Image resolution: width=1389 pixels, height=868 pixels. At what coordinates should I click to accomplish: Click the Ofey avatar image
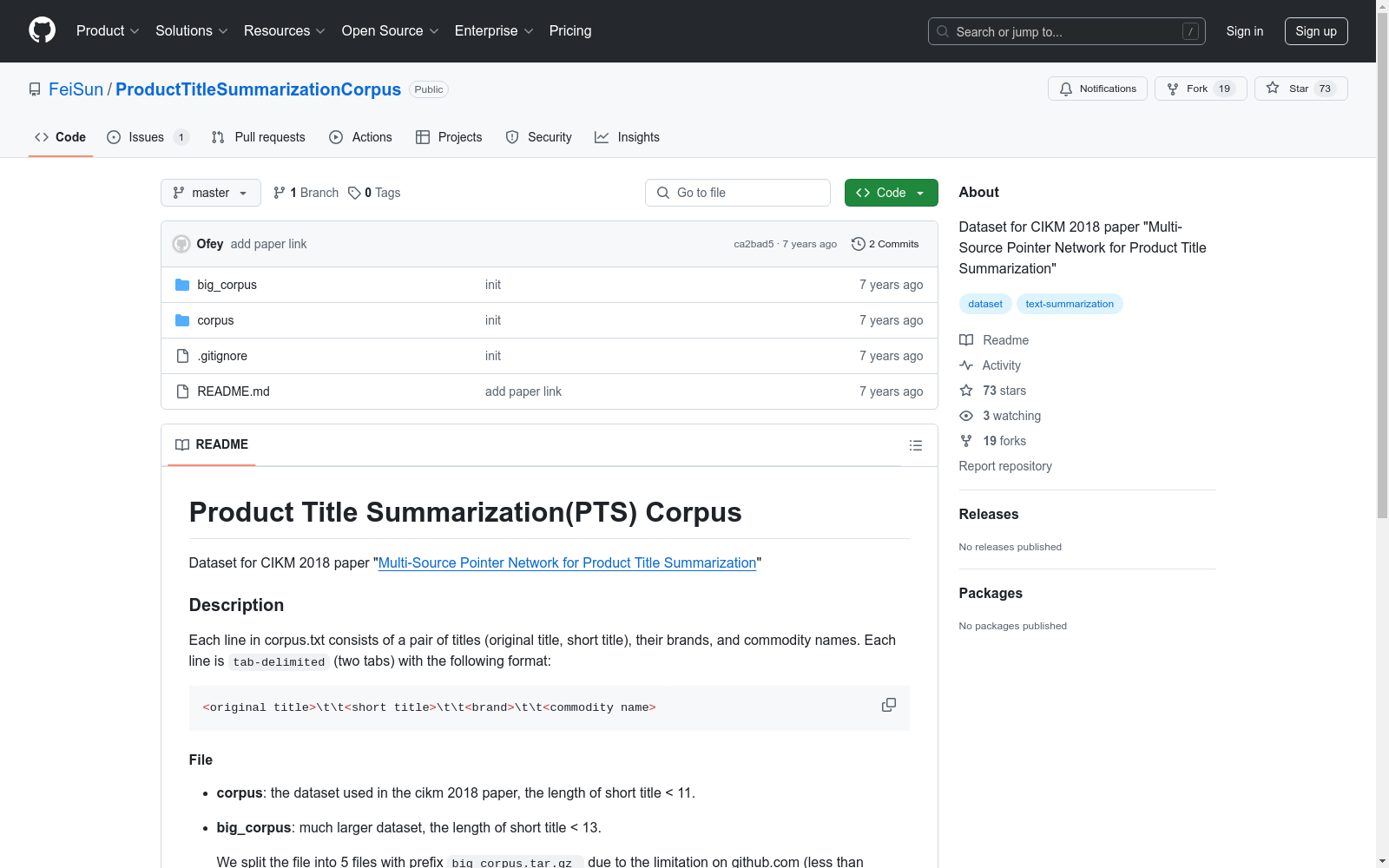(181, 244)
